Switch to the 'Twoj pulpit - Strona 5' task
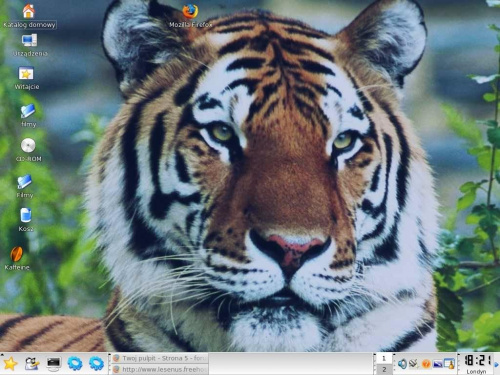This screenshot has width=500, height=375. (160, 358)
